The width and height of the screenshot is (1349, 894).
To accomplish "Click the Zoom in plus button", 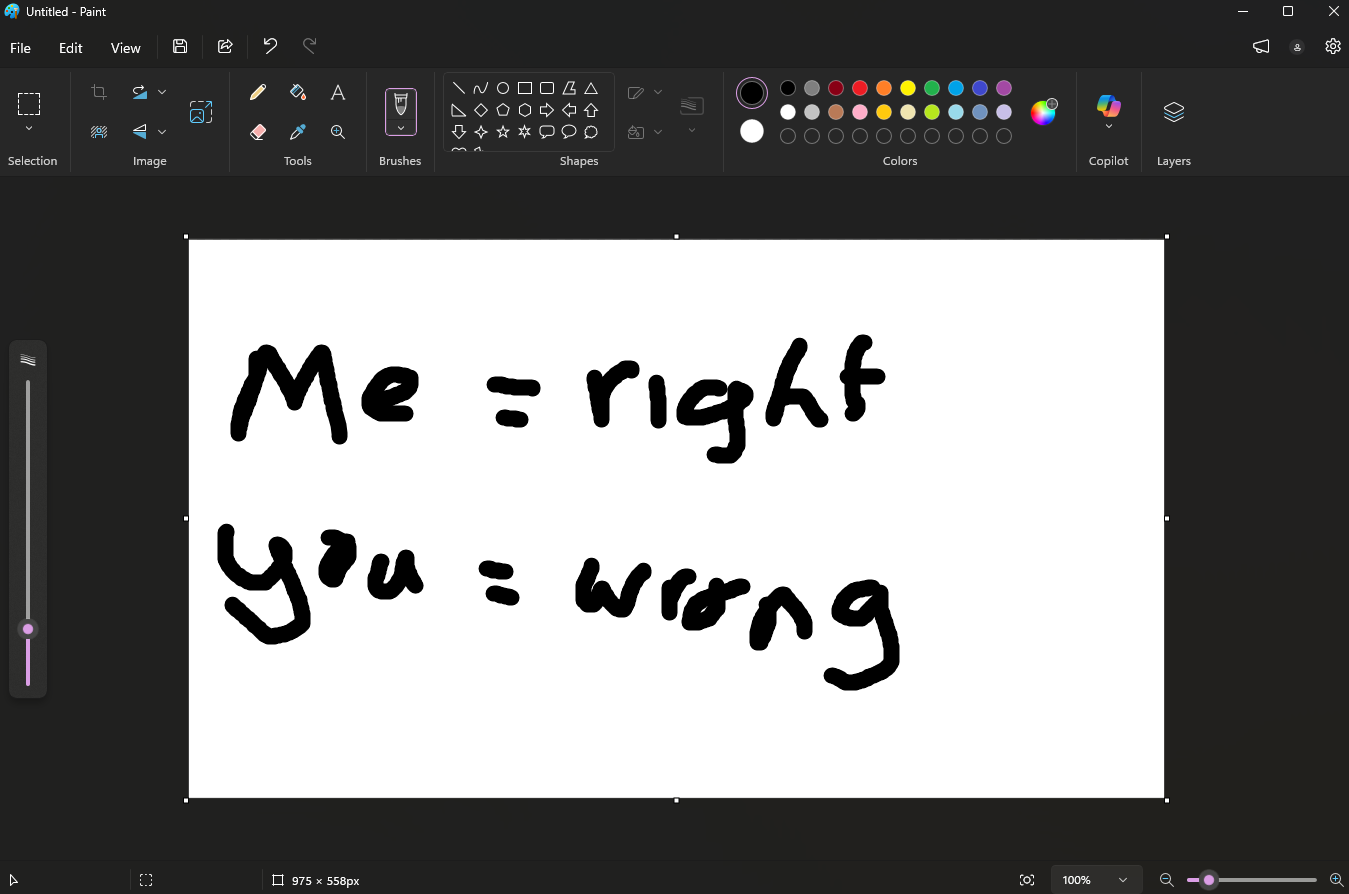I will (1336, 880).
